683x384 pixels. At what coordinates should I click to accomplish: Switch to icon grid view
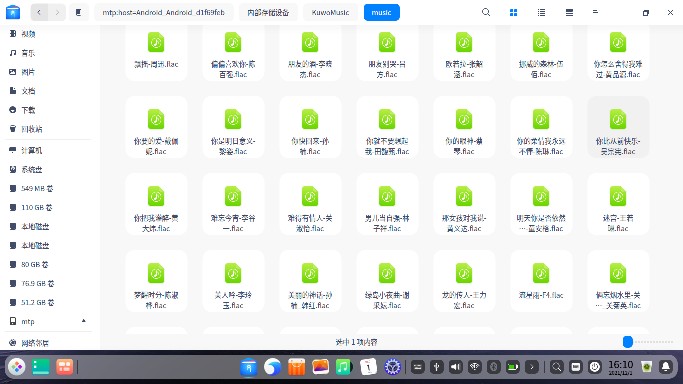point(514,13)
